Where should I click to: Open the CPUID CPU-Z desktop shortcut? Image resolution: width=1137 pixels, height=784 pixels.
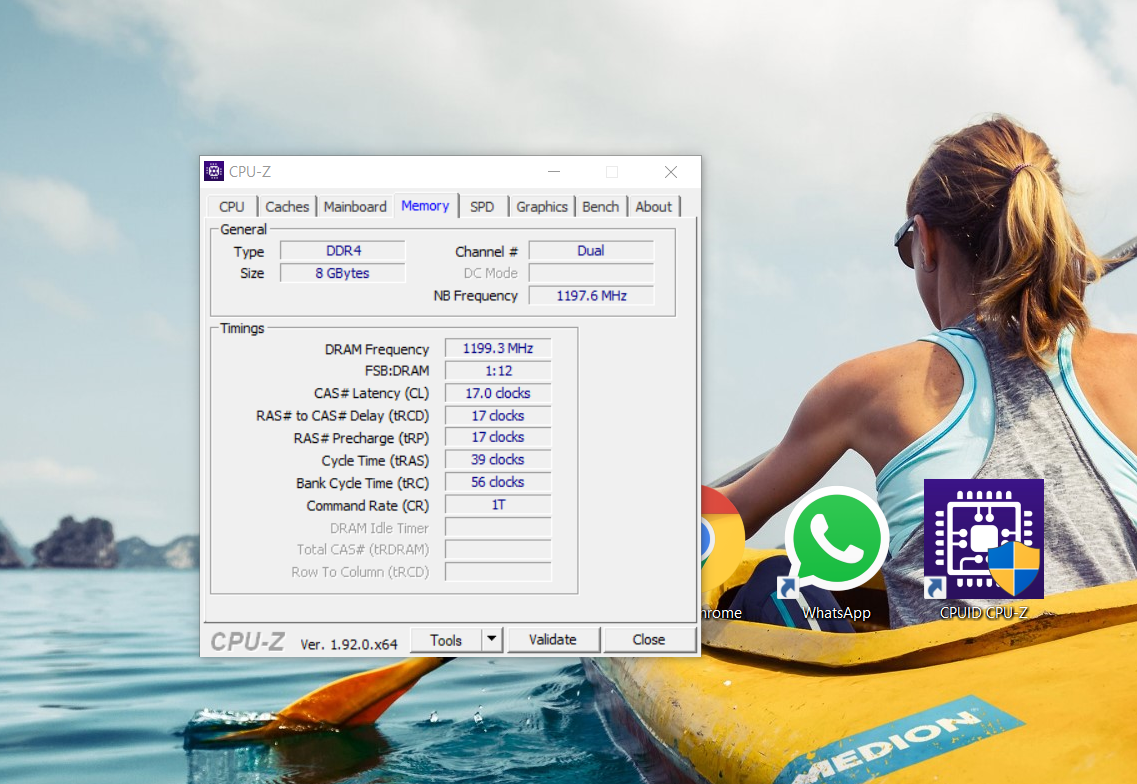tap(983, 550)
